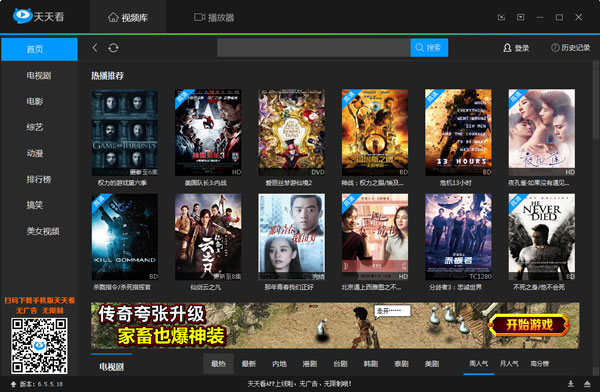The height and width of the screenshot is (392, 600).
Task: Click the refresh page icon
Action: 113,48
